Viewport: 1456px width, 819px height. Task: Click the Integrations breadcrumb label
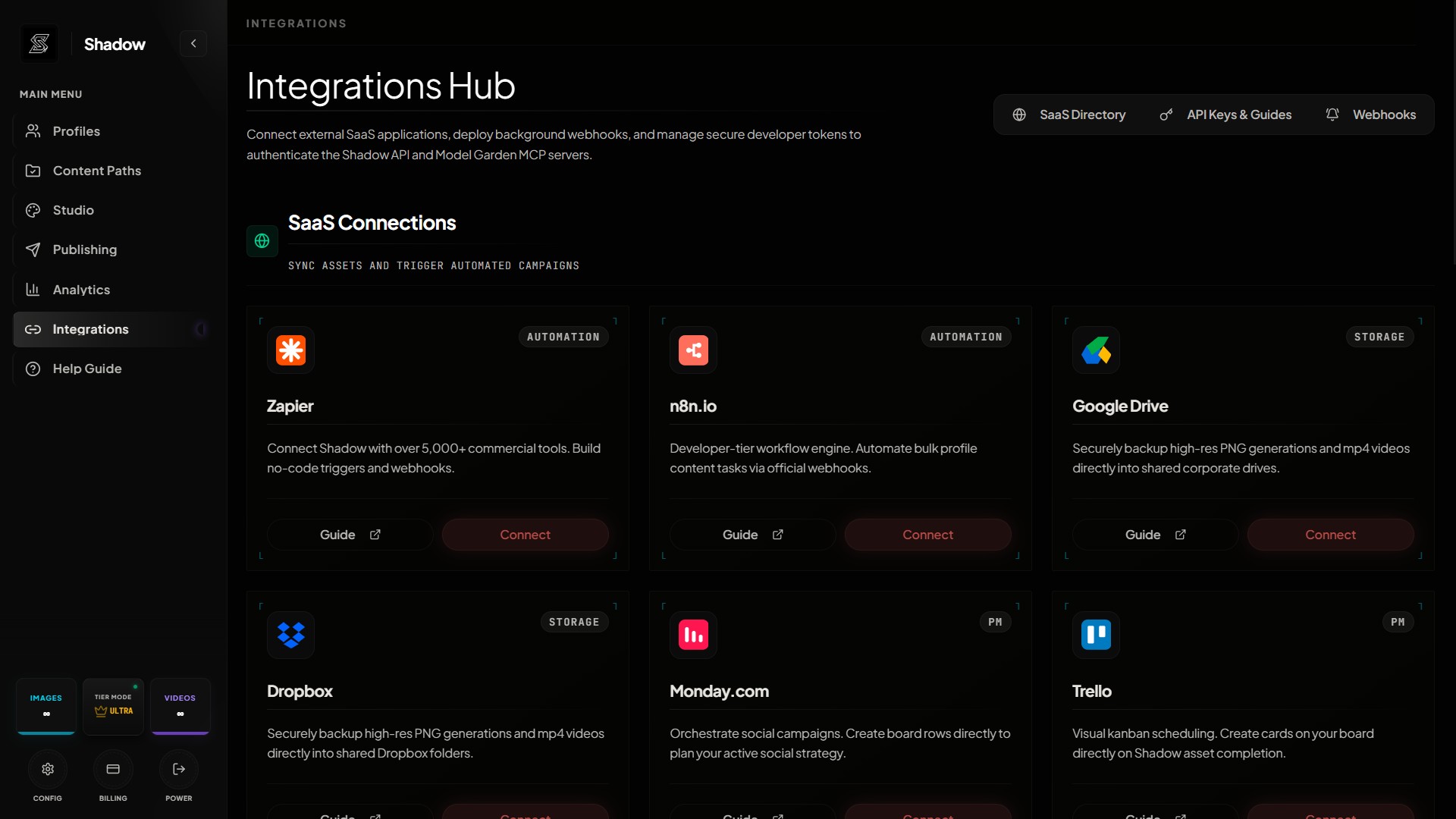tap(297, 24)
